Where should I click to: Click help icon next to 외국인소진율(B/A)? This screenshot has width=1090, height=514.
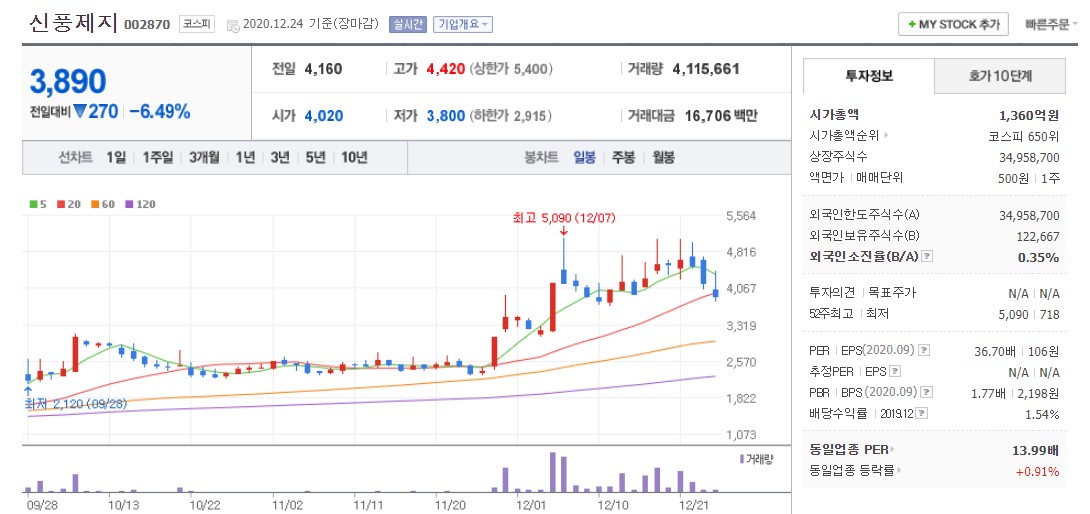click(927, 257)
